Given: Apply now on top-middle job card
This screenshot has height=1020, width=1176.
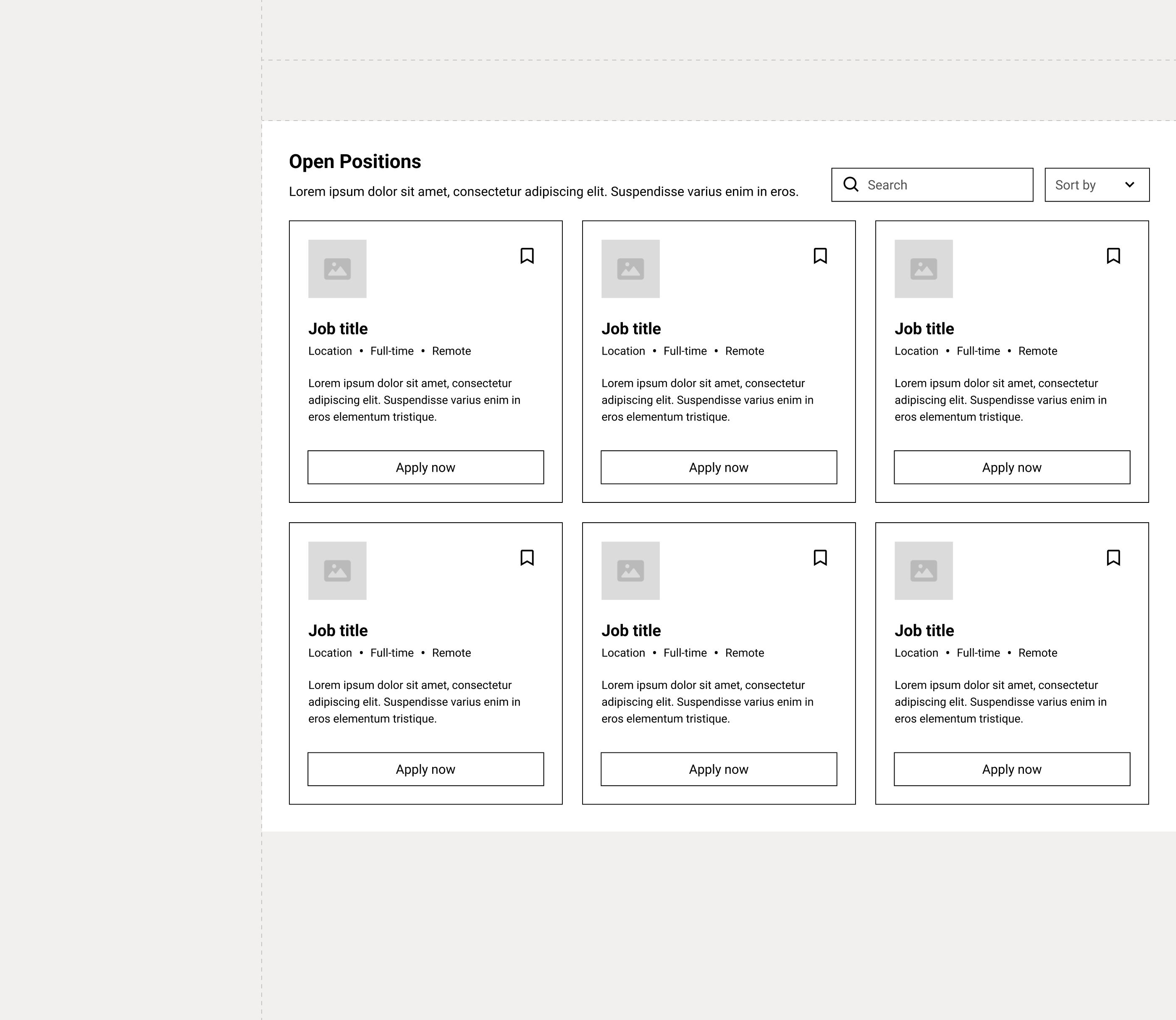Looking at the screenshot, I should click(719, 467).
